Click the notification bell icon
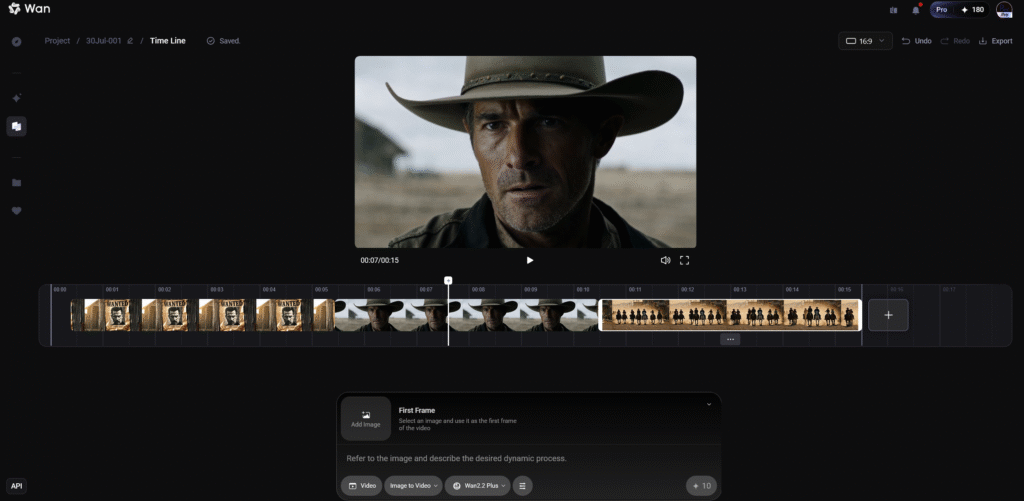 pos(915,10)
